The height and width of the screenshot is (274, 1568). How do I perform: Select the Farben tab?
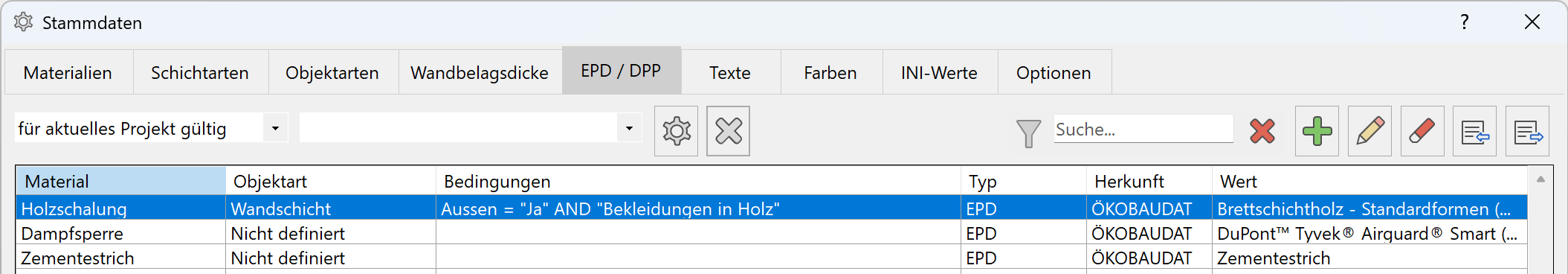click(830, 72)
